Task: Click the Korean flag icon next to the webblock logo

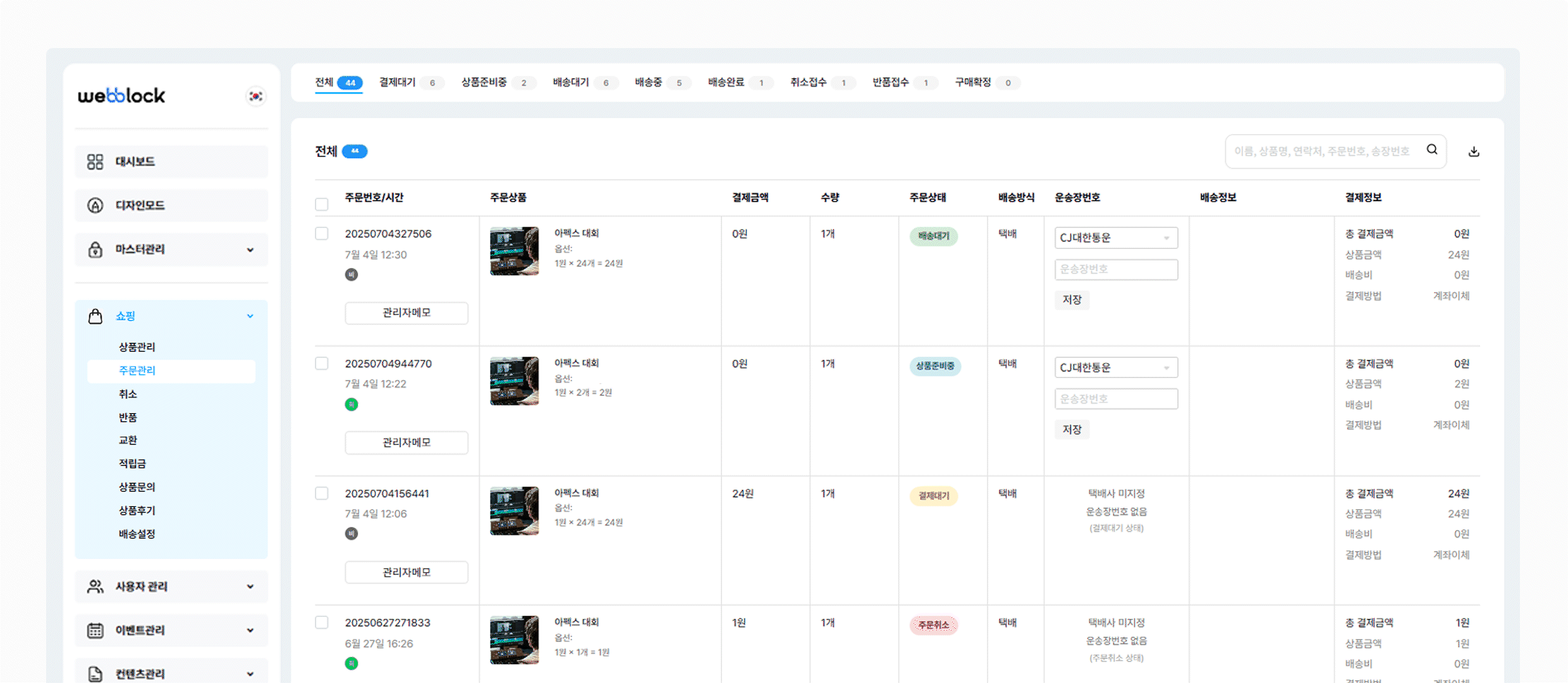Action: pos(255,95)
